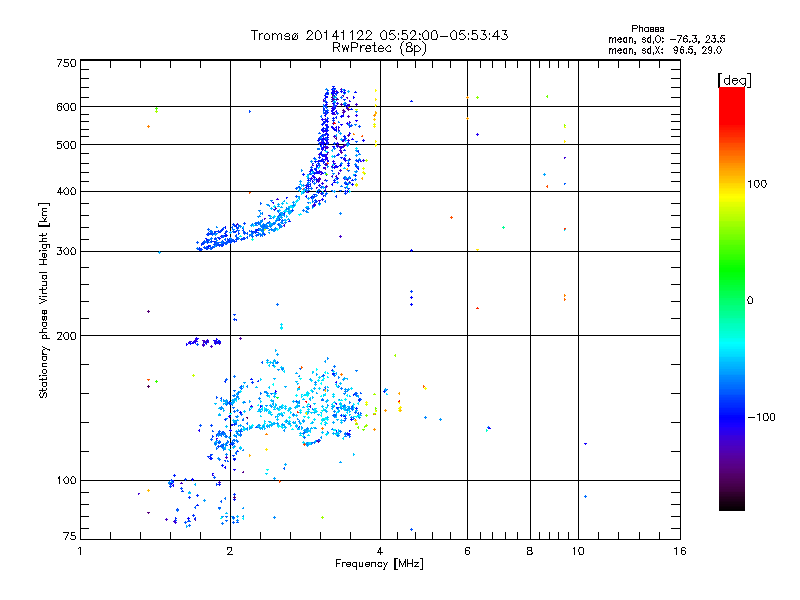Viewport: 800px width, 600px height.
Task: Click the x-axis label '10'
Action: pyautogui.click(x=578, y=551)
